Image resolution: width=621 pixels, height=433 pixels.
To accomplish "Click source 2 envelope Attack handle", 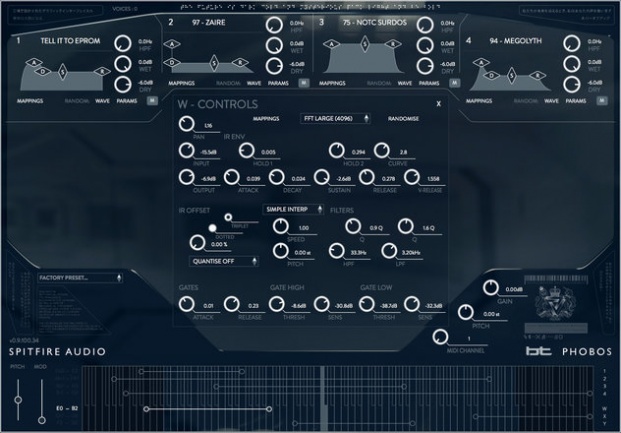I will [x=172, y=44].
